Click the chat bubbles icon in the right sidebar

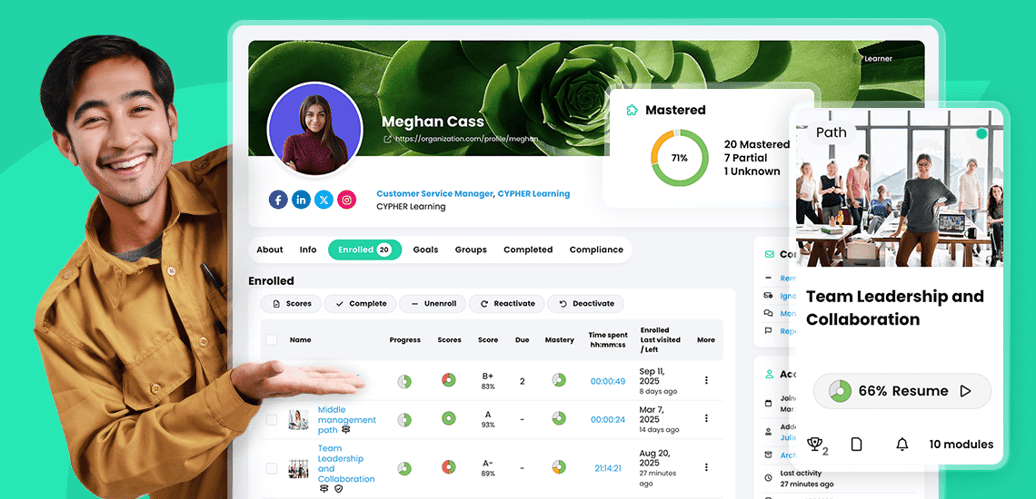[768, 313]
